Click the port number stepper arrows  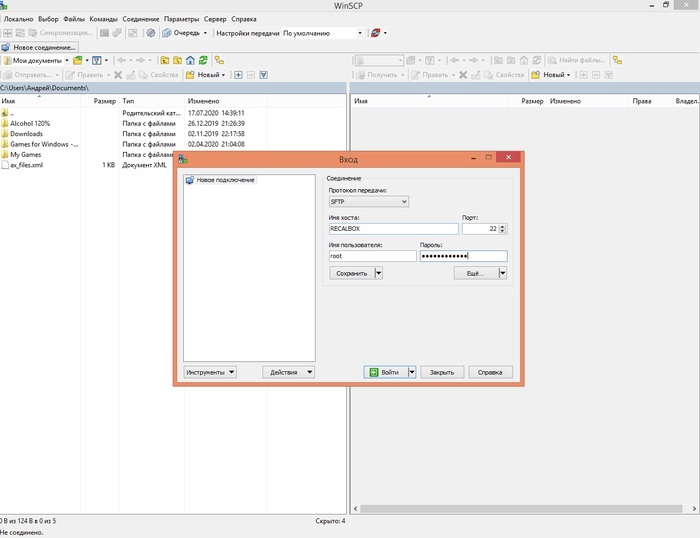502,228
